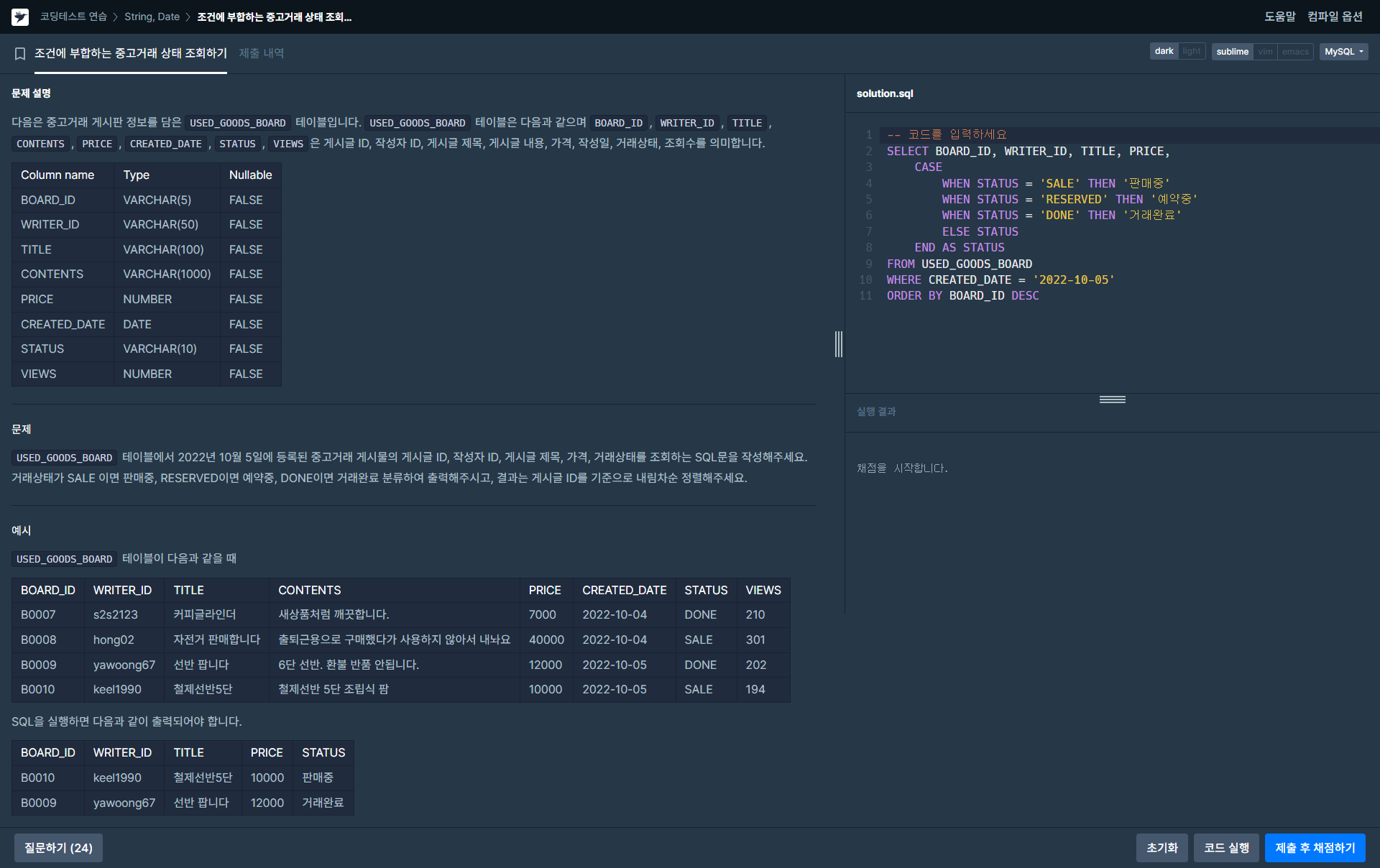1380x868 pixels.
Task: Click 질문하기 (24) button
Action: [58, 848]
